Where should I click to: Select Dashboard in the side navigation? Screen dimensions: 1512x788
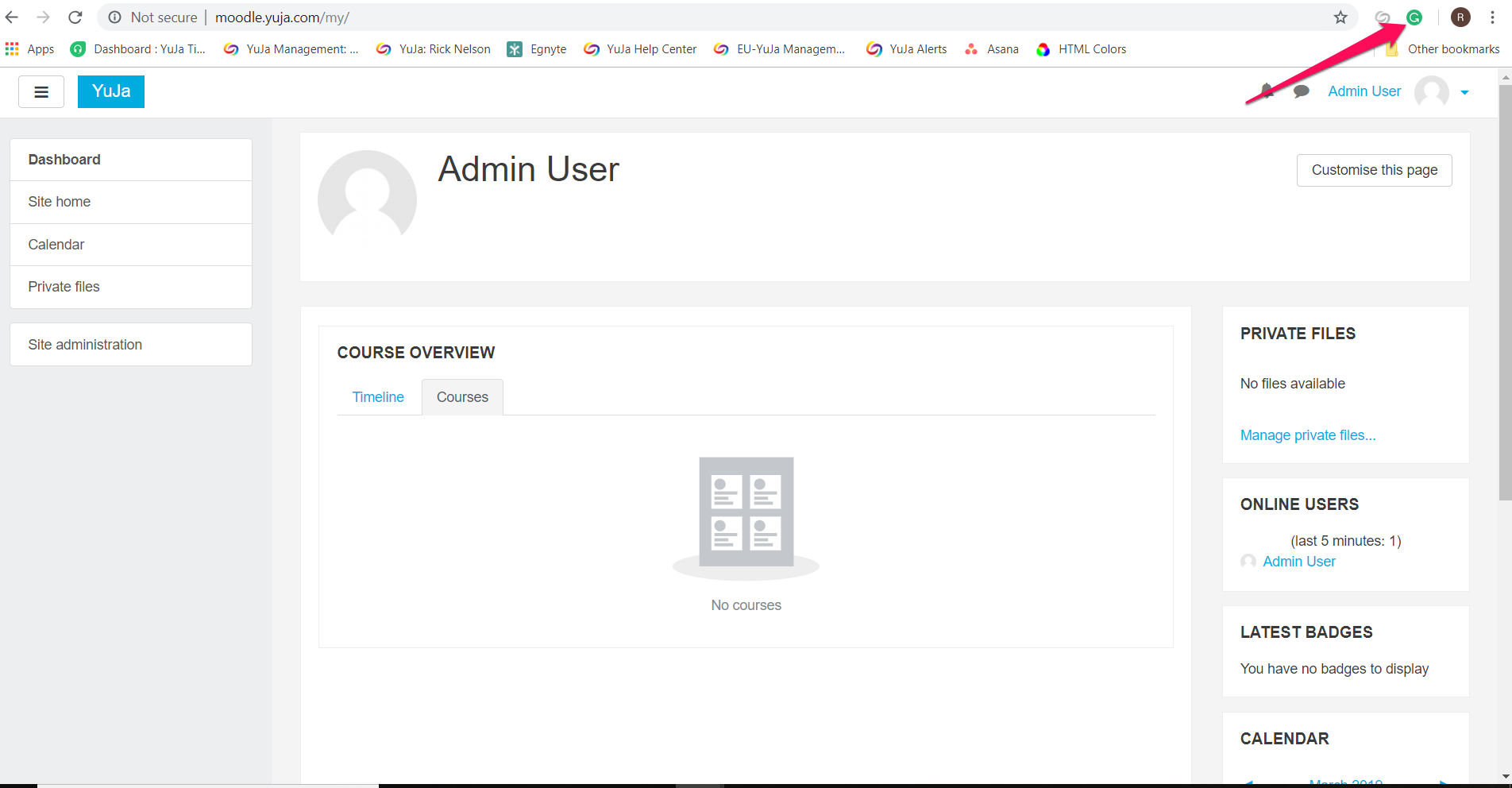point(131,160)
